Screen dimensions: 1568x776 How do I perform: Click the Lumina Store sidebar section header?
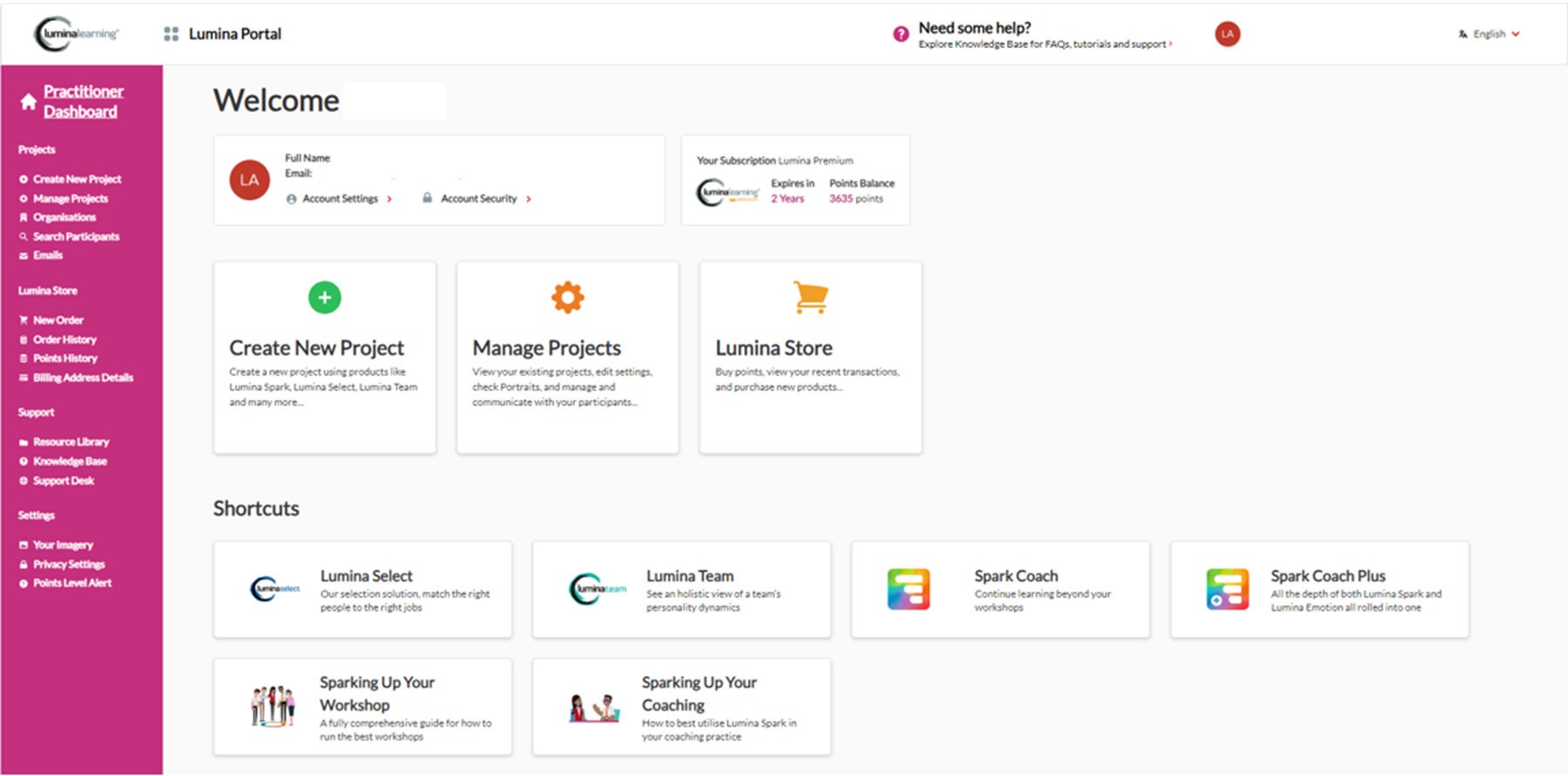point(48,291)
